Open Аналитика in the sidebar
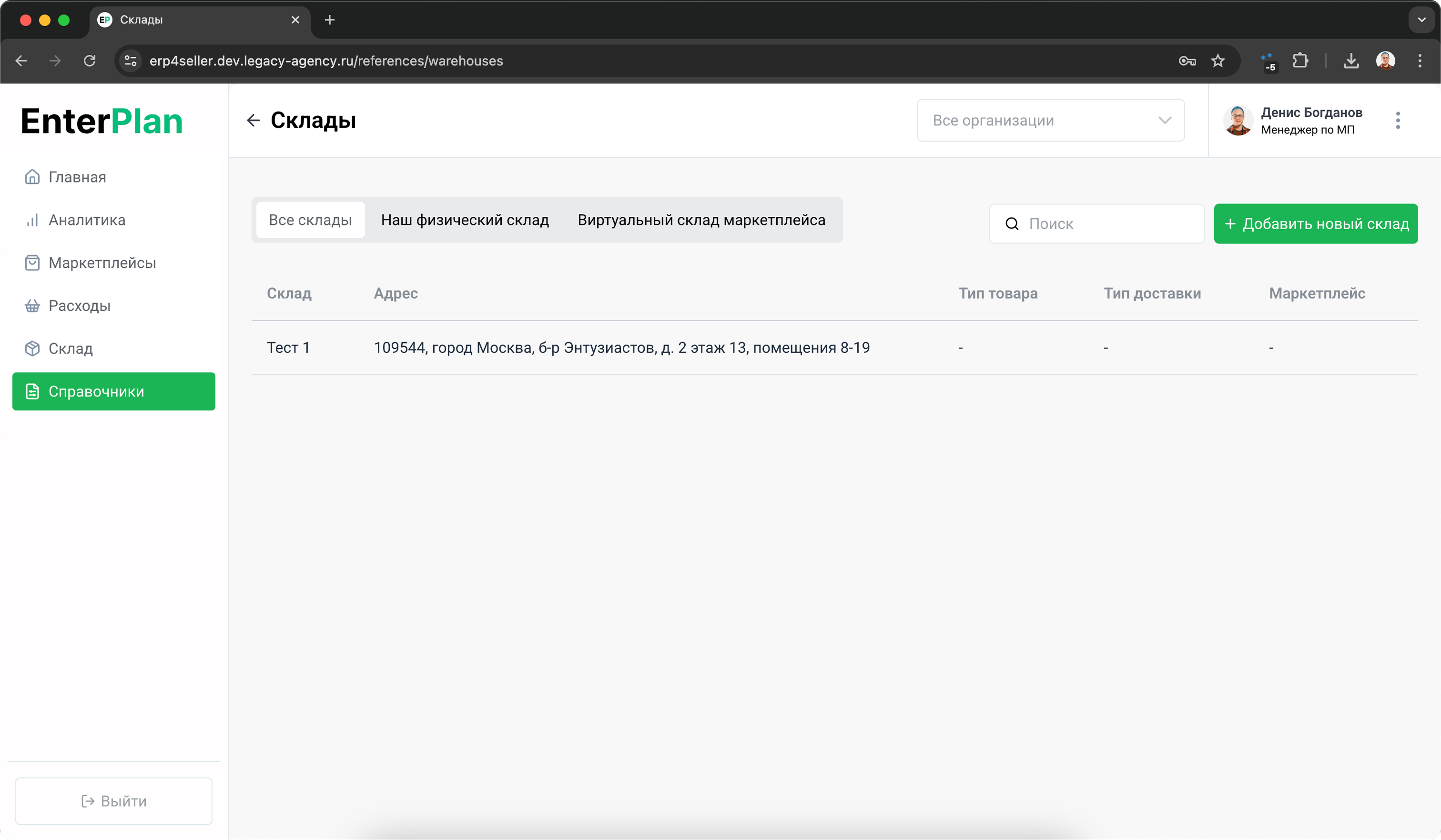Screen dimensions: 1441x840 click(86, 220)
